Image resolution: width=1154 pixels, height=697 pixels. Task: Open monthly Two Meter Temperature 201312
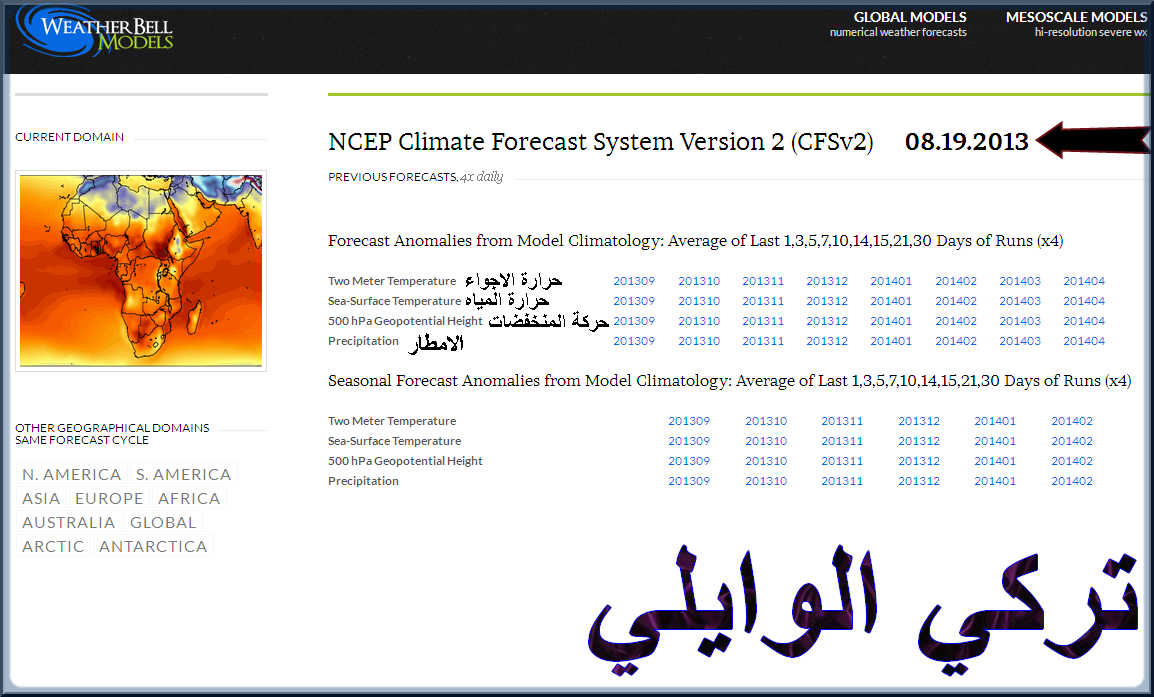pos(827,281)
